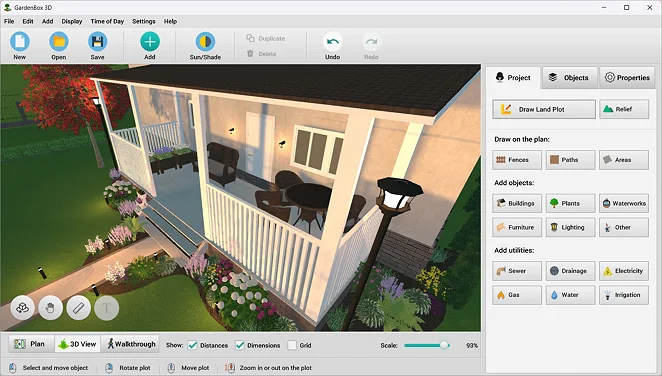Open the Settings menu
The image size is (662, 376).
pos(144,21)
